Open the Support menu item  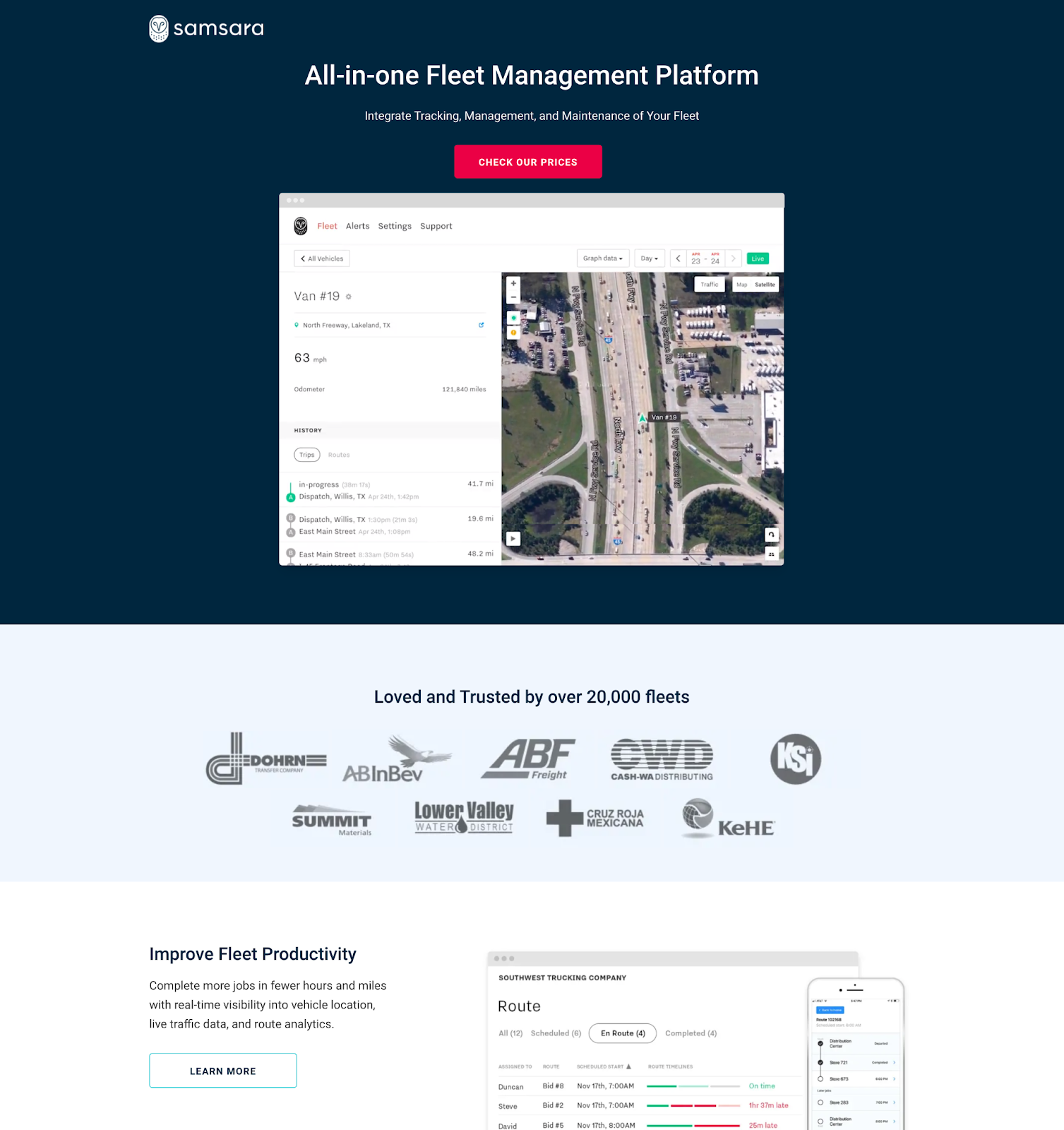point(436,226)
